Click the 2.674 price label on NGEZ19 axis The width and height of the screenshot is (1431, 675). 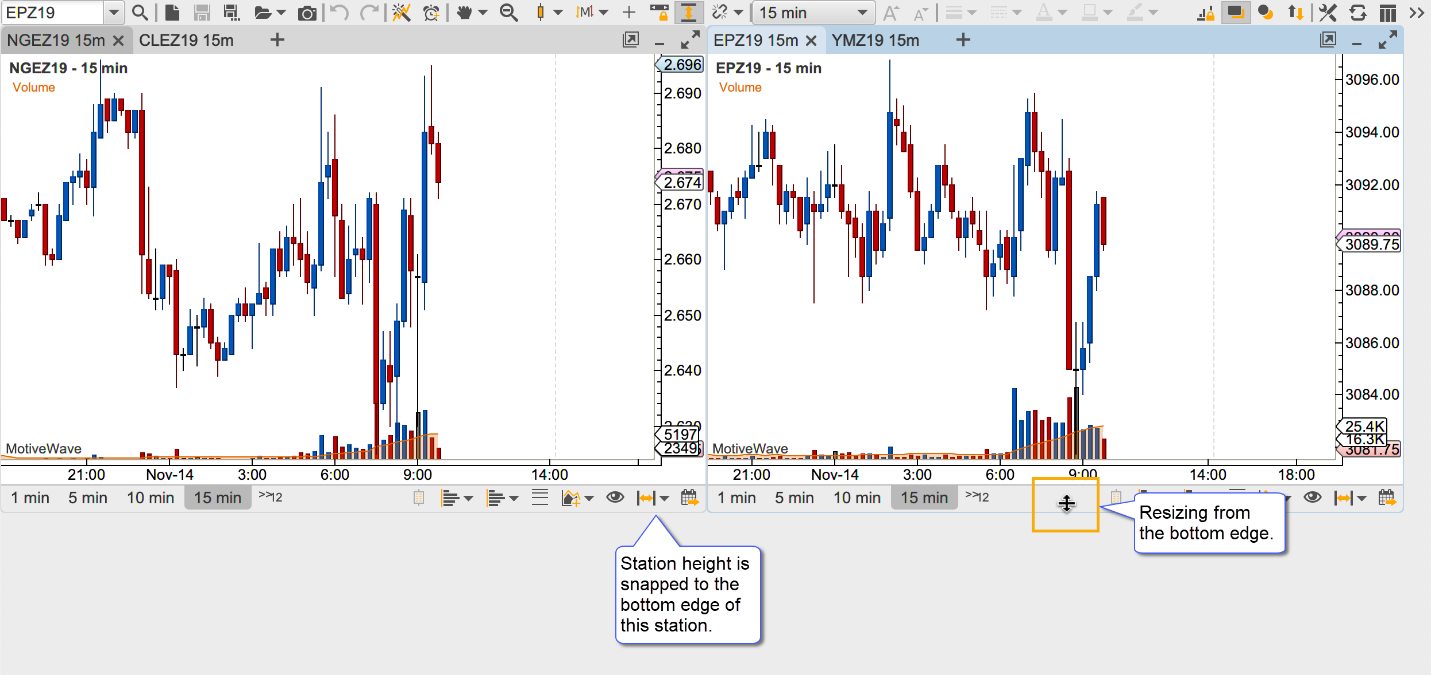[682, 183]
